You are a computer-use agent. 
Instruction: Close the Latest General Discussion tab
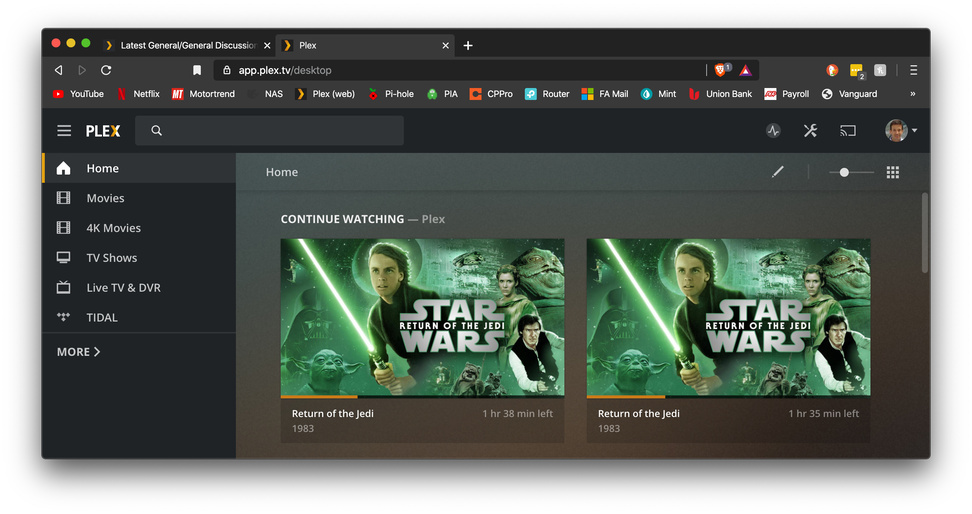tap(267, 45)
